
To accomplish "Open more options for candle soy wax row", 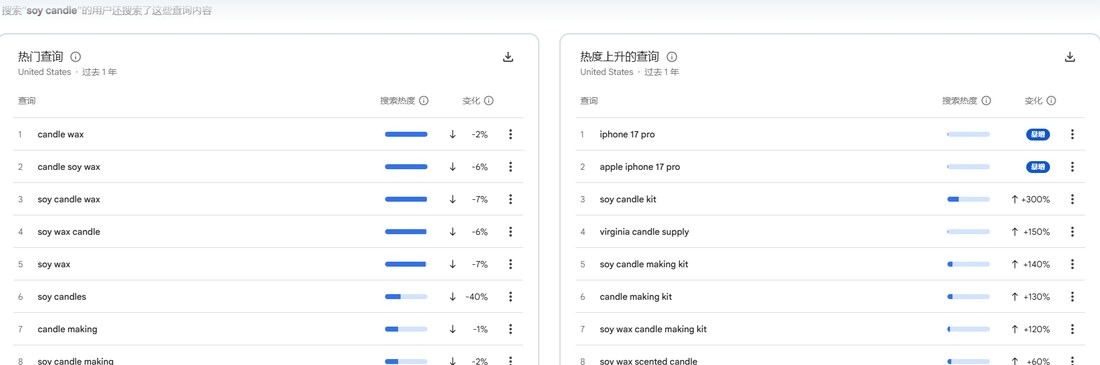I will [510, 167].
